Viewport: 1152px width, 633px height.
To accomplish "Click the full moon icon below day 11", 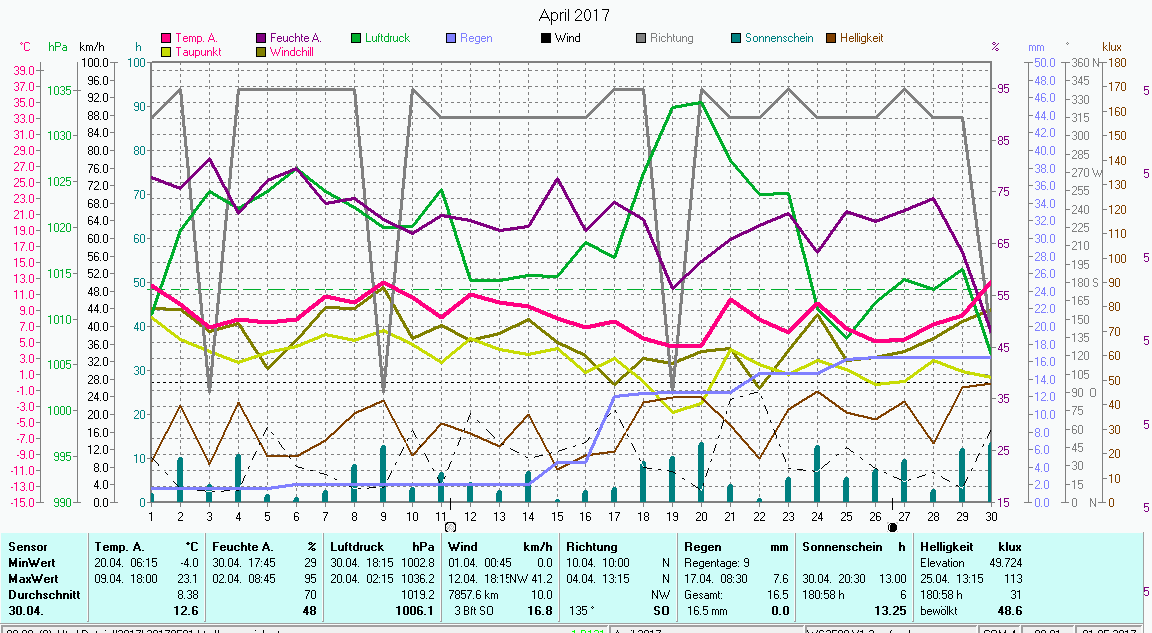I will (450, 526).
